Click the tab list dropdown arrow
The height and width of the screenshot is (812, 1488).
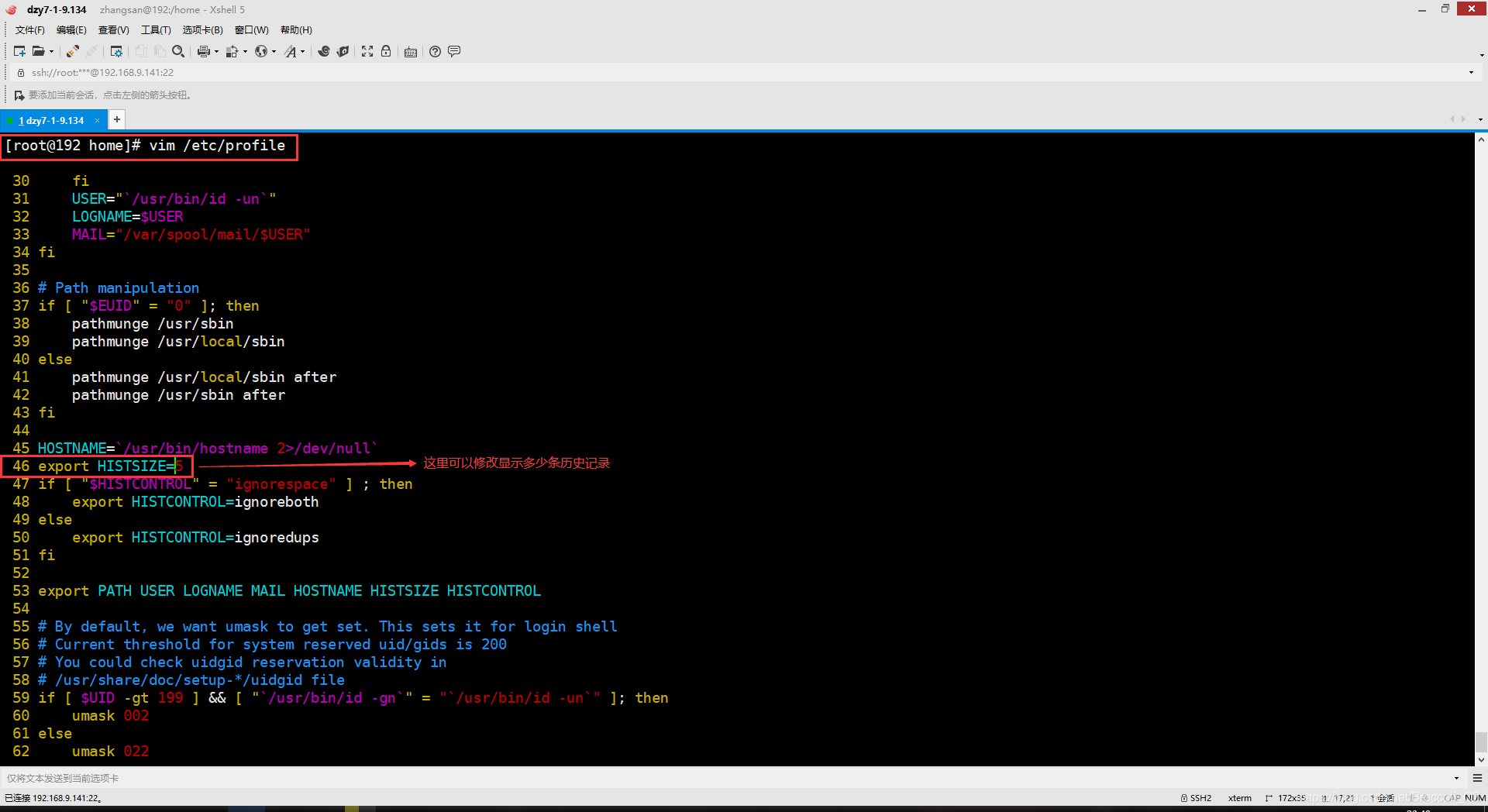coord(1480,119)
